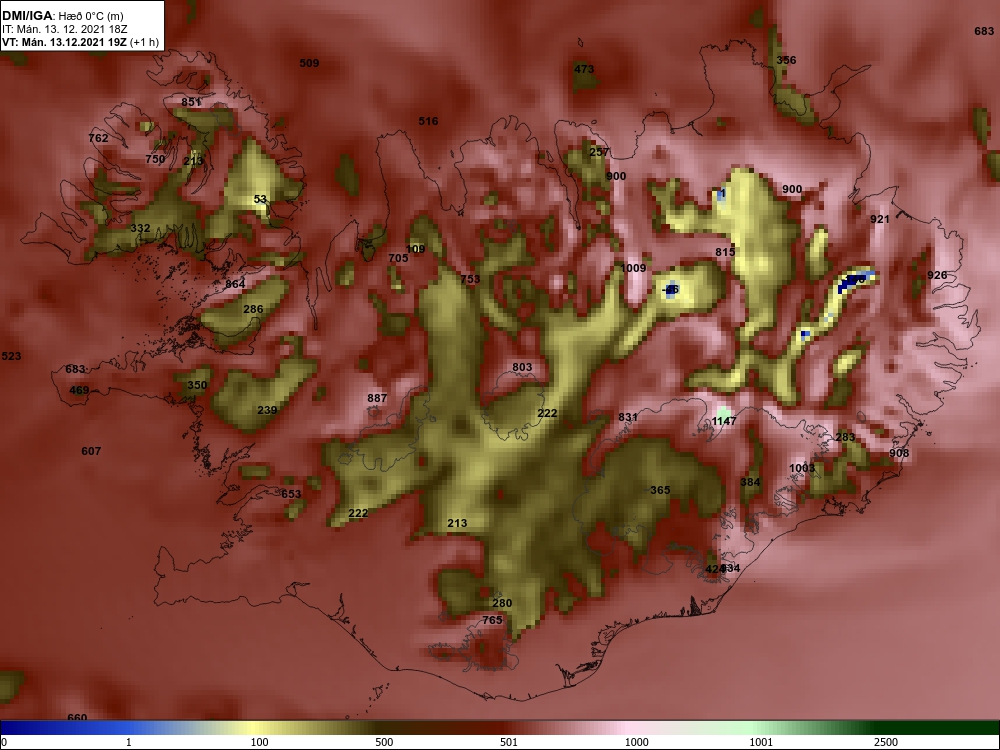Screen dimensions: 1000x750
Task: Click the map value 1009
Action: pos(633,268)
